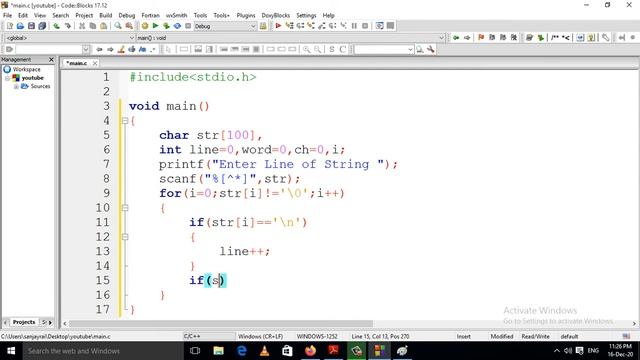640x360 pixels.
Task: Zoom in with the plus magnifier icon
Action: (x=306, y=49)
